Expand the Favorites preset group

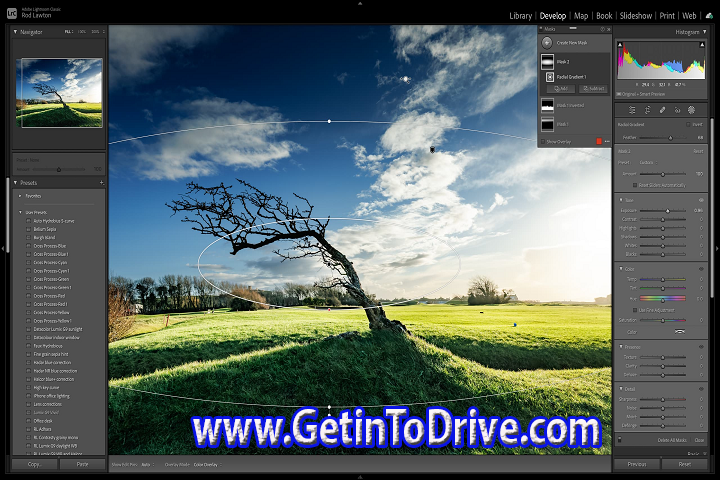click(x=20, y=196)
